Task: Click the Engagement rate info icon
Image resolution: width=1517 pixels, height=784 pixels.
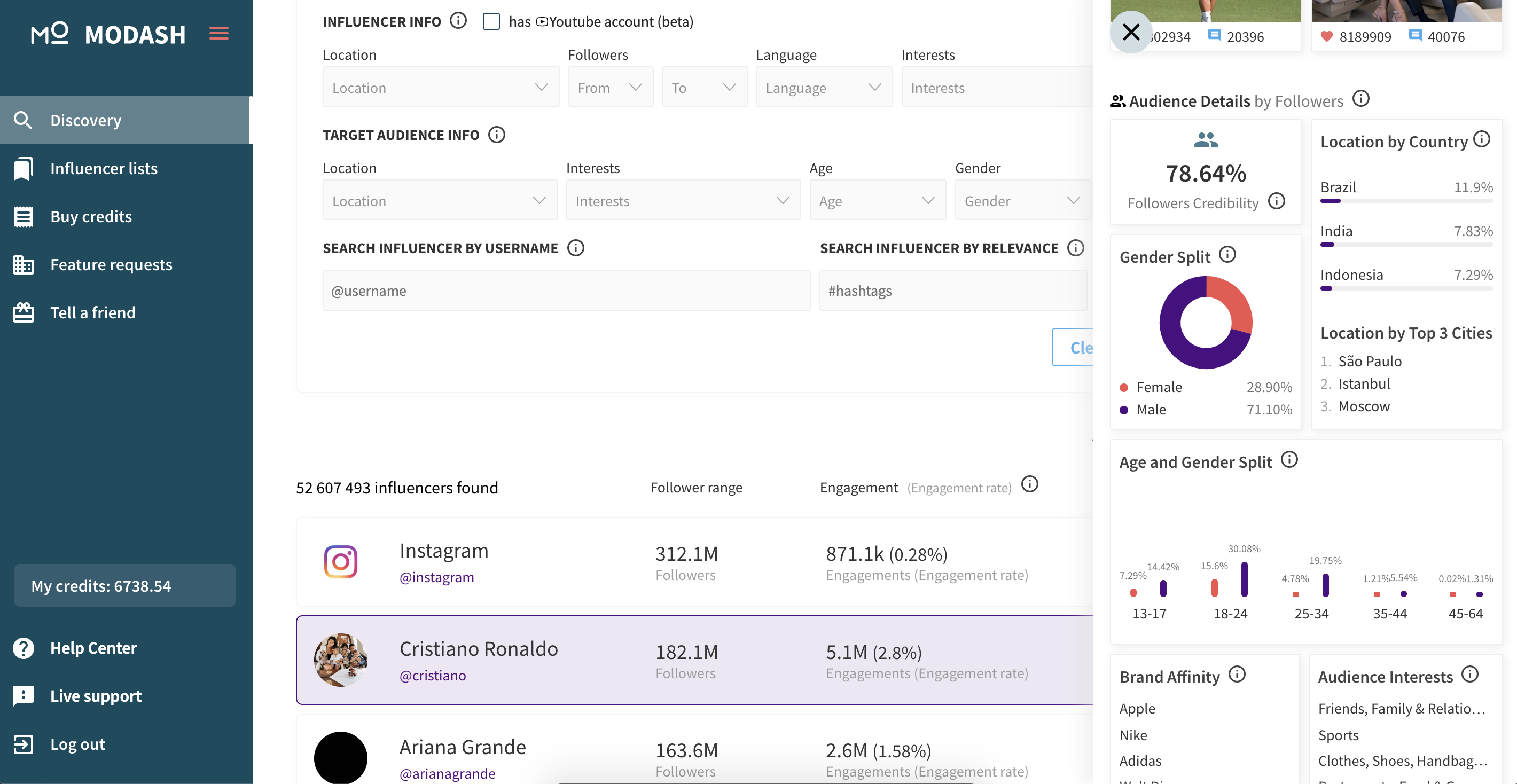Action: coord(1029,484)
